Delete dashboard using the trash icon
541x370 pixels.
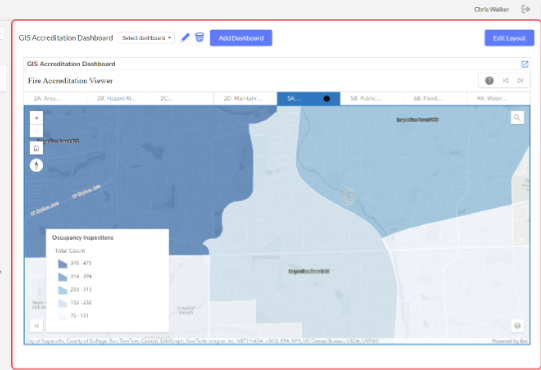(199, 37)
